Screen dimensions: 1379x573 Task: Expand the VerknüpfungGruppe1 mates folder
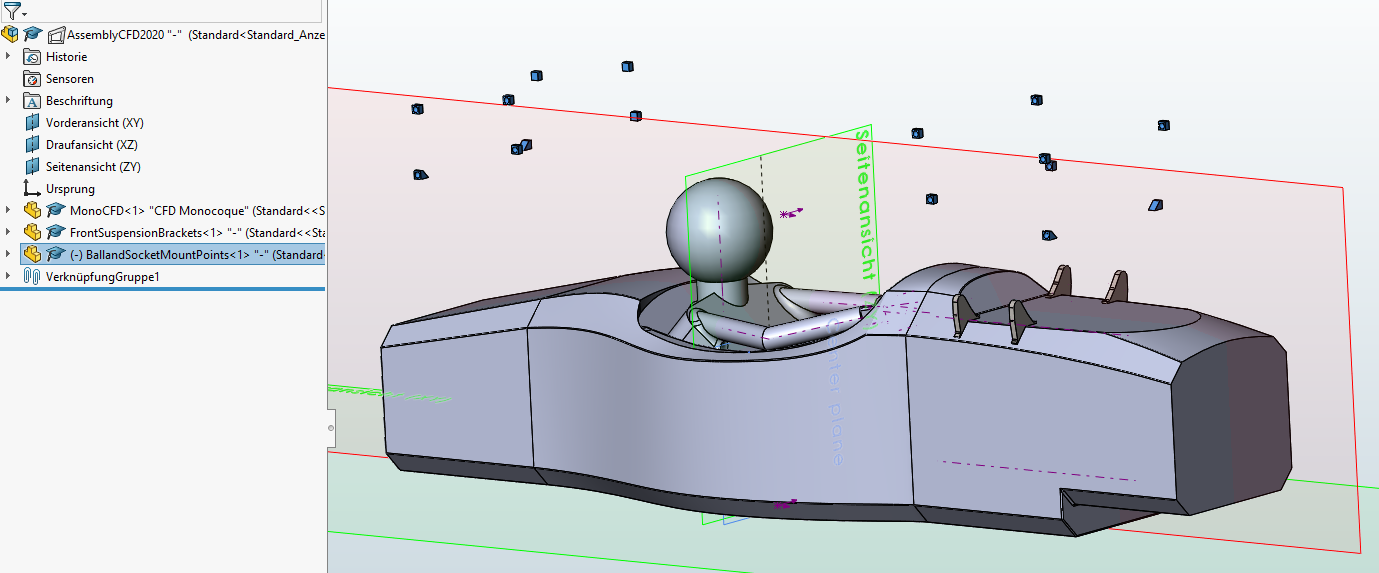pyautogui.click(x=8, y=276)
